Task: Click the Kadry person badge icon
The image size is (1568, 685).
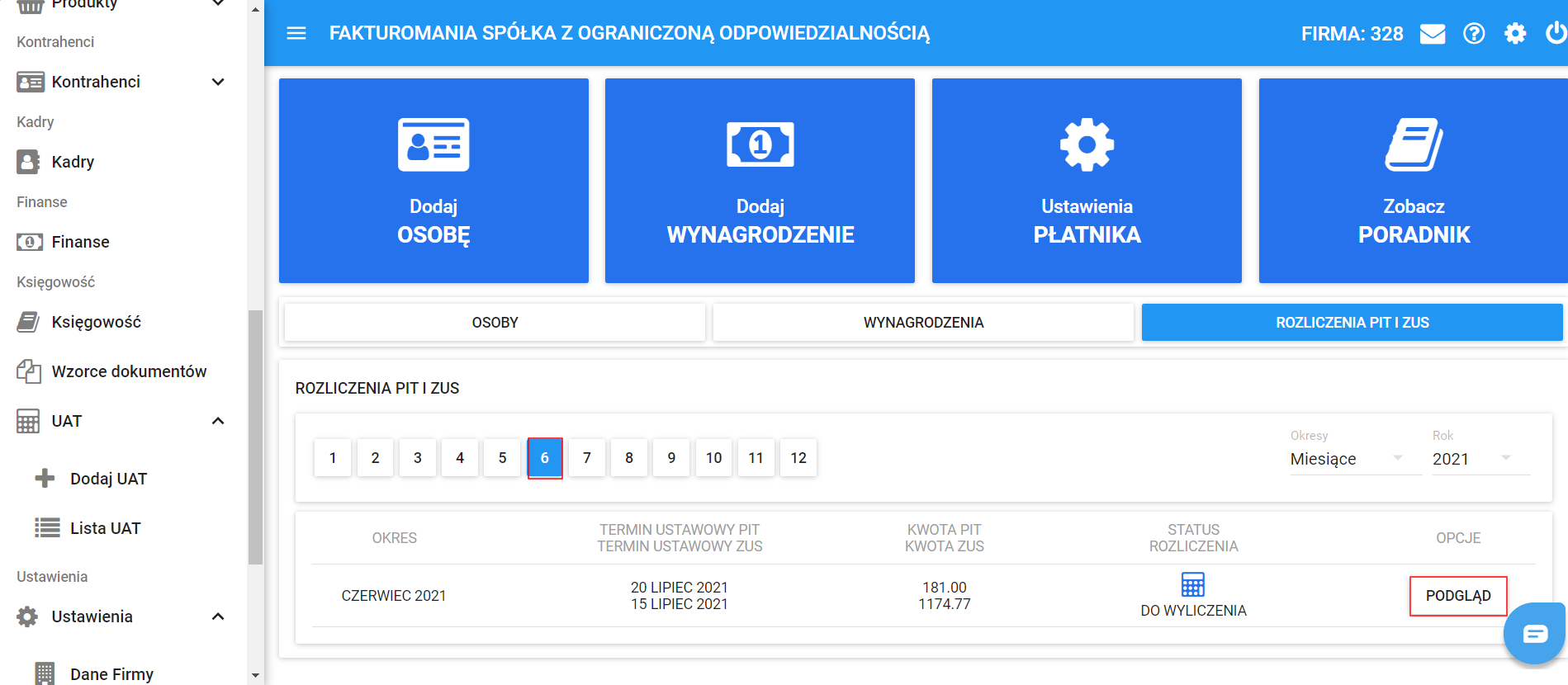Action: pos(28,162)
